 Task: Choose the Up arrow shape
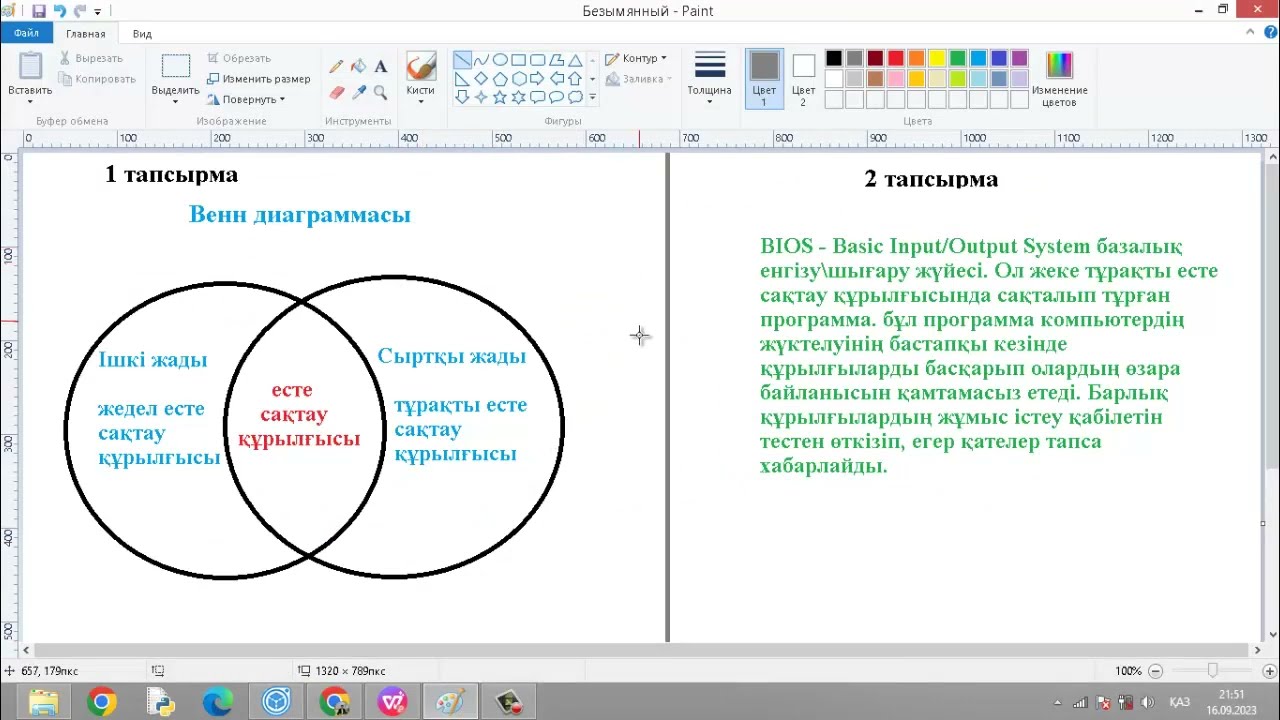[x=576, y=79]
